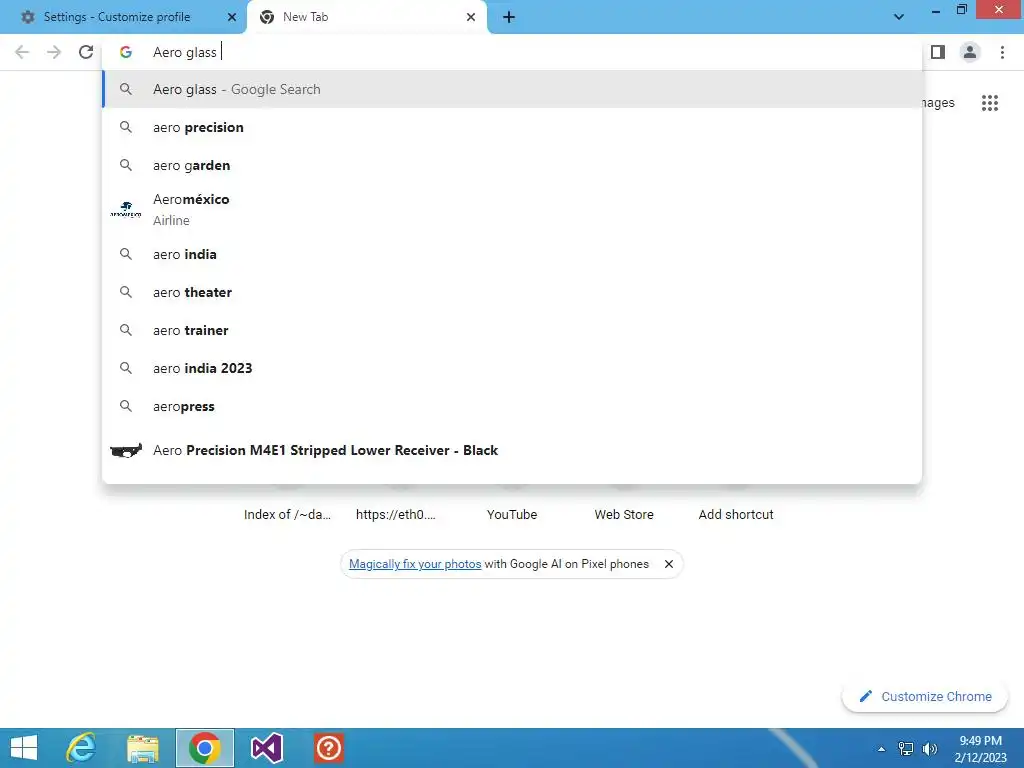The width and height of the screenshot is (1024, 768).
Task: Switch to the Settings - Customize profile tab
Action: pos(117,17)
